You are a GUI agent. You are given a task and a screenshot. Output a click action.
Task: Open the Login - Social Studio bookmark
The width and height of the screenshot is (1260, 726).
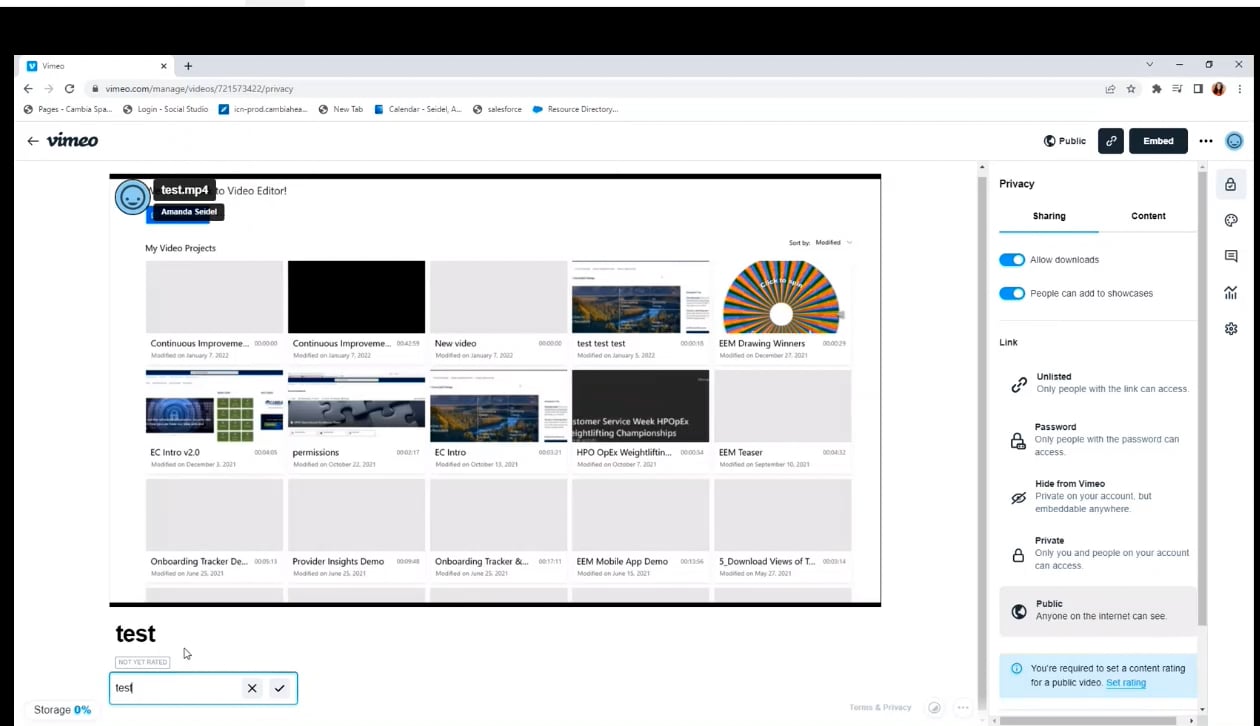(x=165, y=109)
